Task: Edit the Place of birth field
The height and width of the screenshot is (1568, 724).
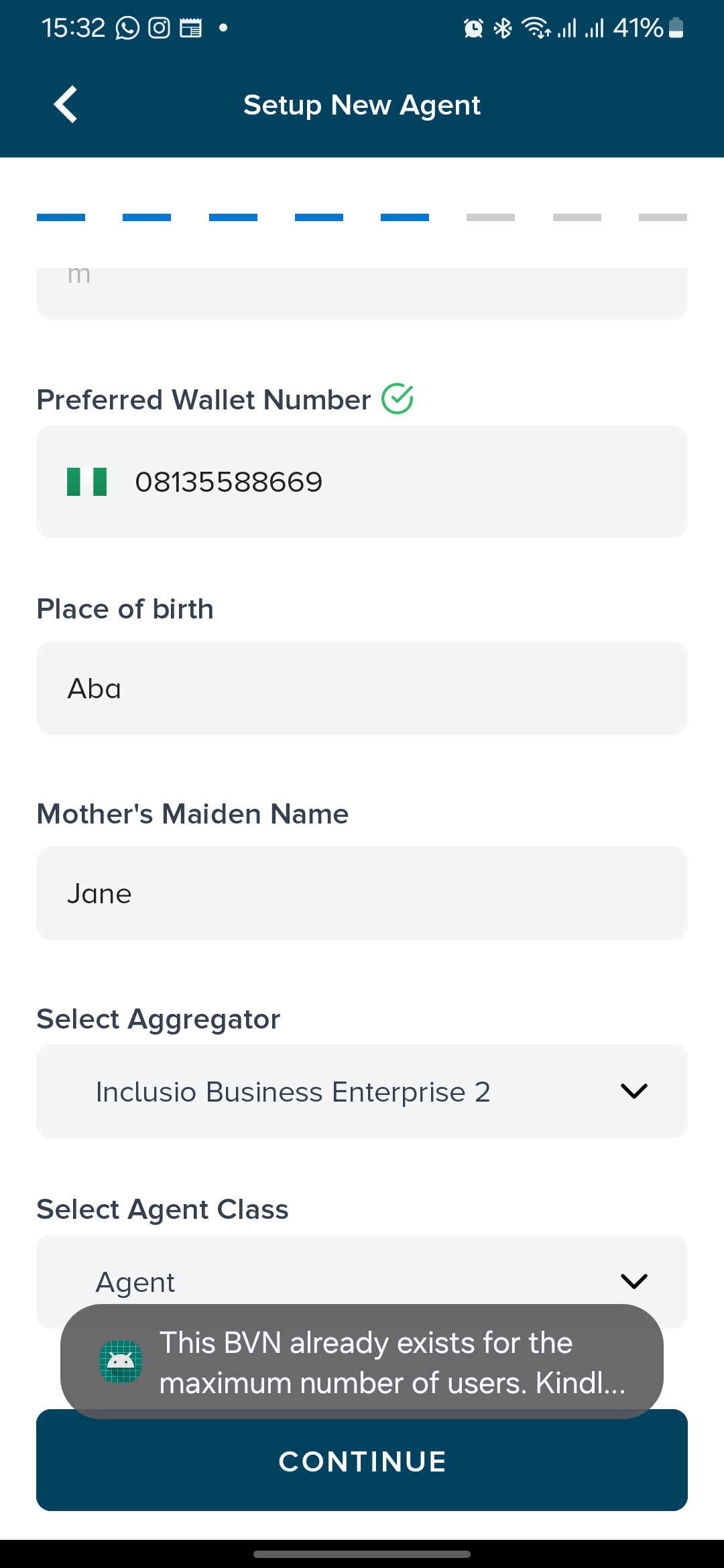Action: click(x=362, y=688)
